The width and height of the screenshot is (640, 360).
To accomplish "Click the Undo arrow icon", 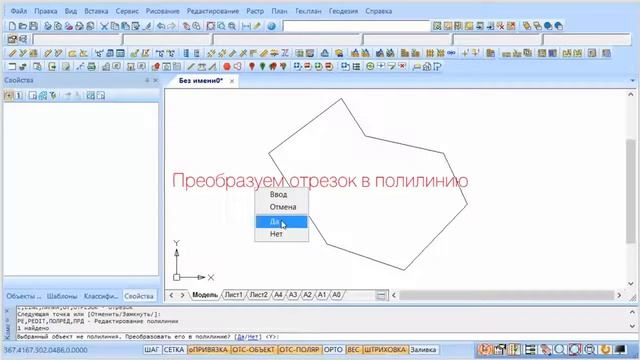I will (x=161, y=26).
